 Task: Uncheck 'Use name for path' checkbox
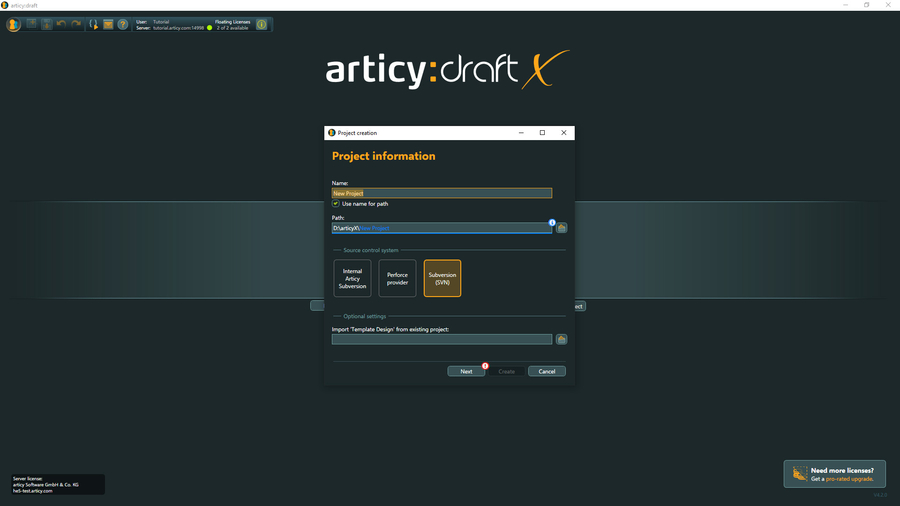(336, 204)
